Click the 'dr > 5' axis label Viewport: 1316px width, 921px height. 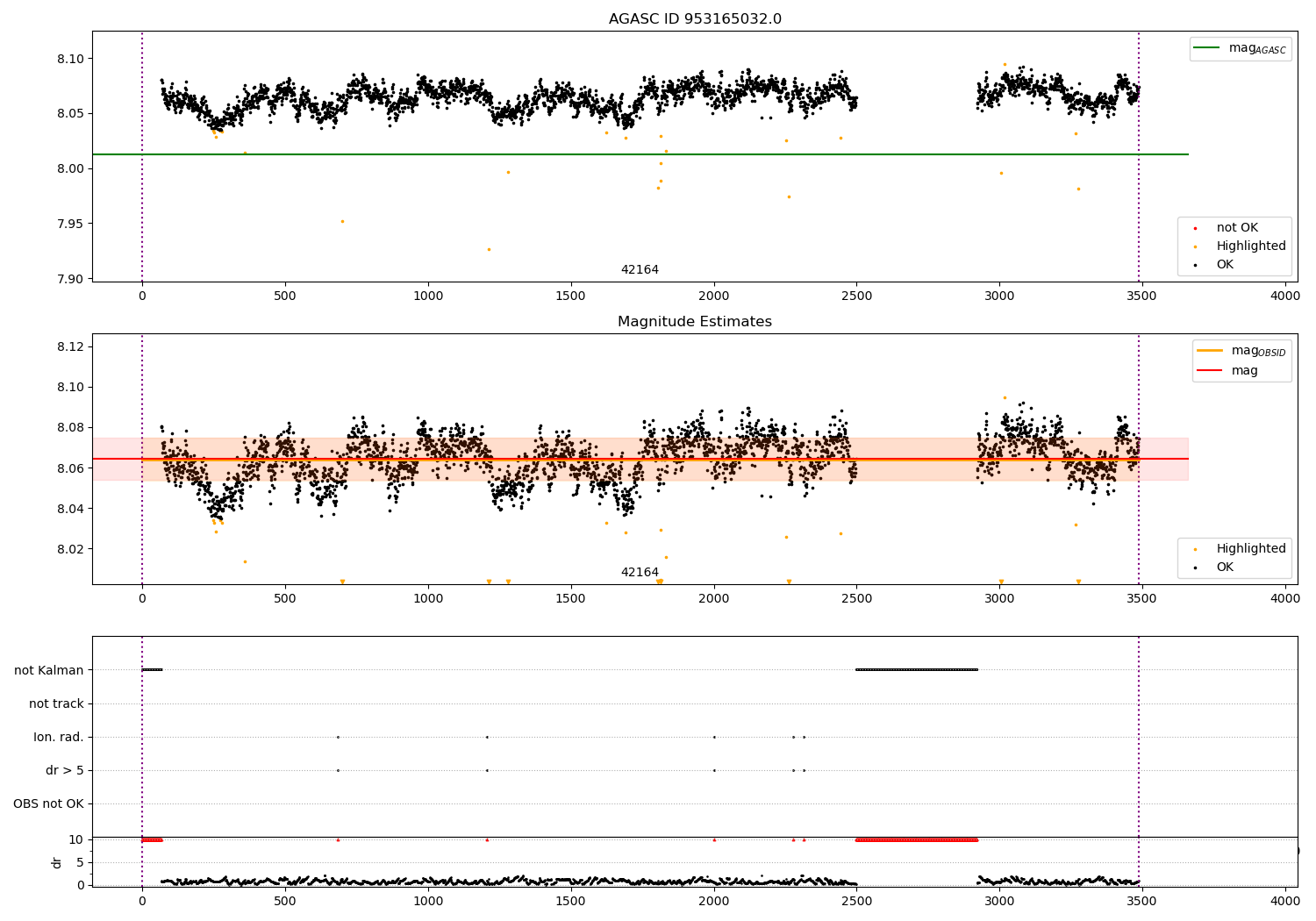pyautogui.click(x=65, y=770)
